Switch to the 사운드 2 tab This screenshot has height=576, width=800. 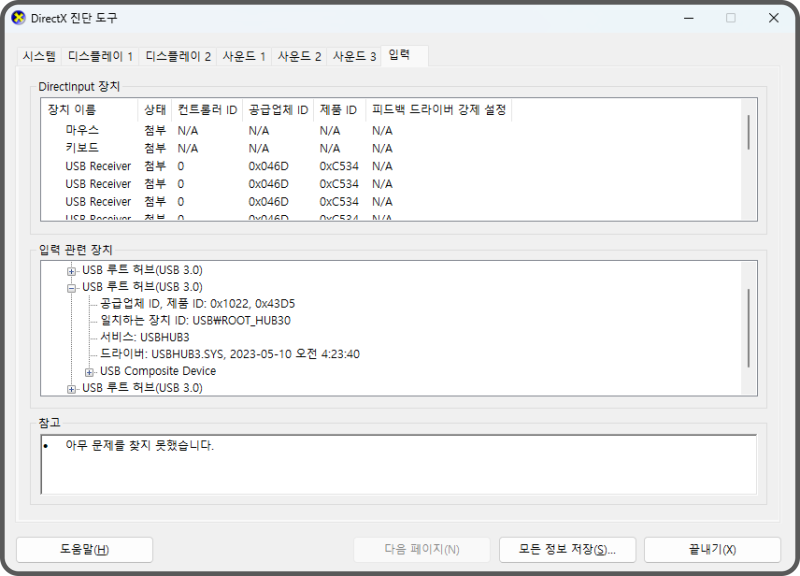[x=299, y=56]
